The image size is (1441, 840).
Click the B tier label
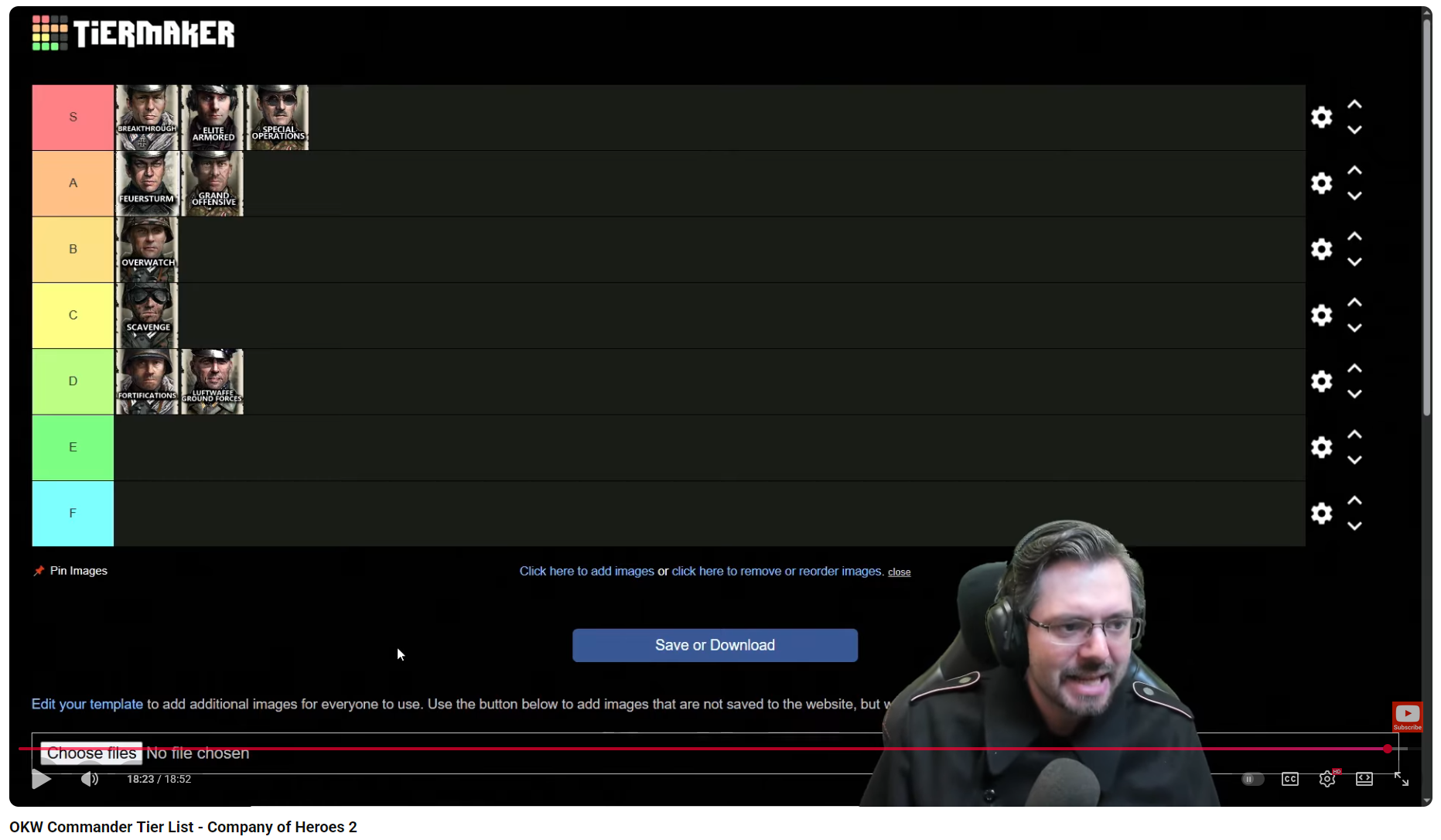point(73,249)
